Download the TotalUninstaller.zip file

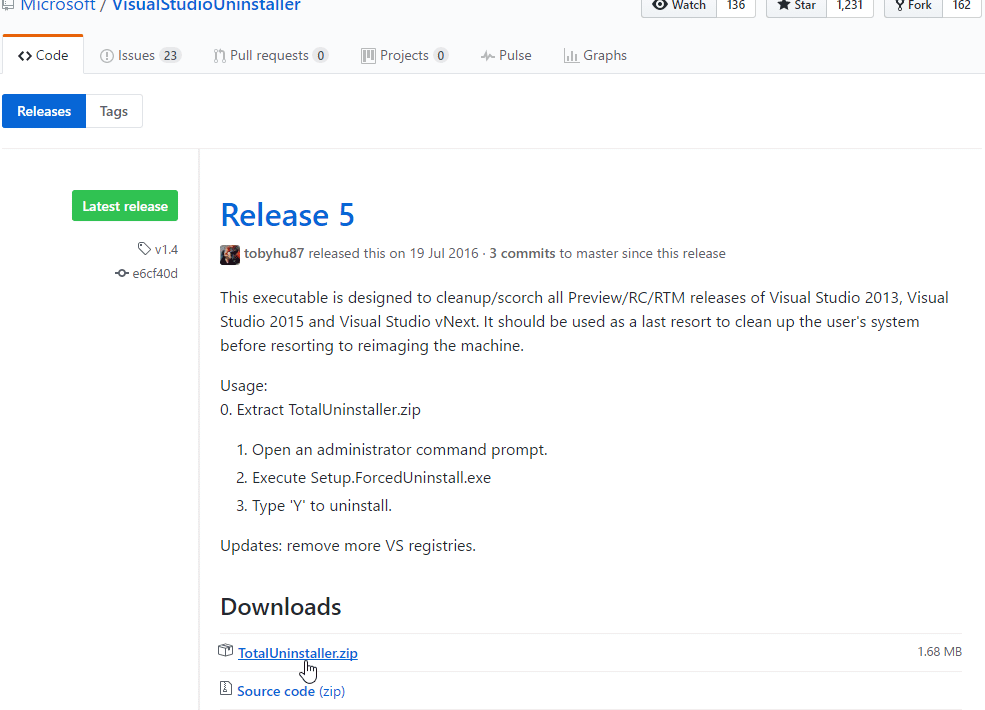(297, 652)
